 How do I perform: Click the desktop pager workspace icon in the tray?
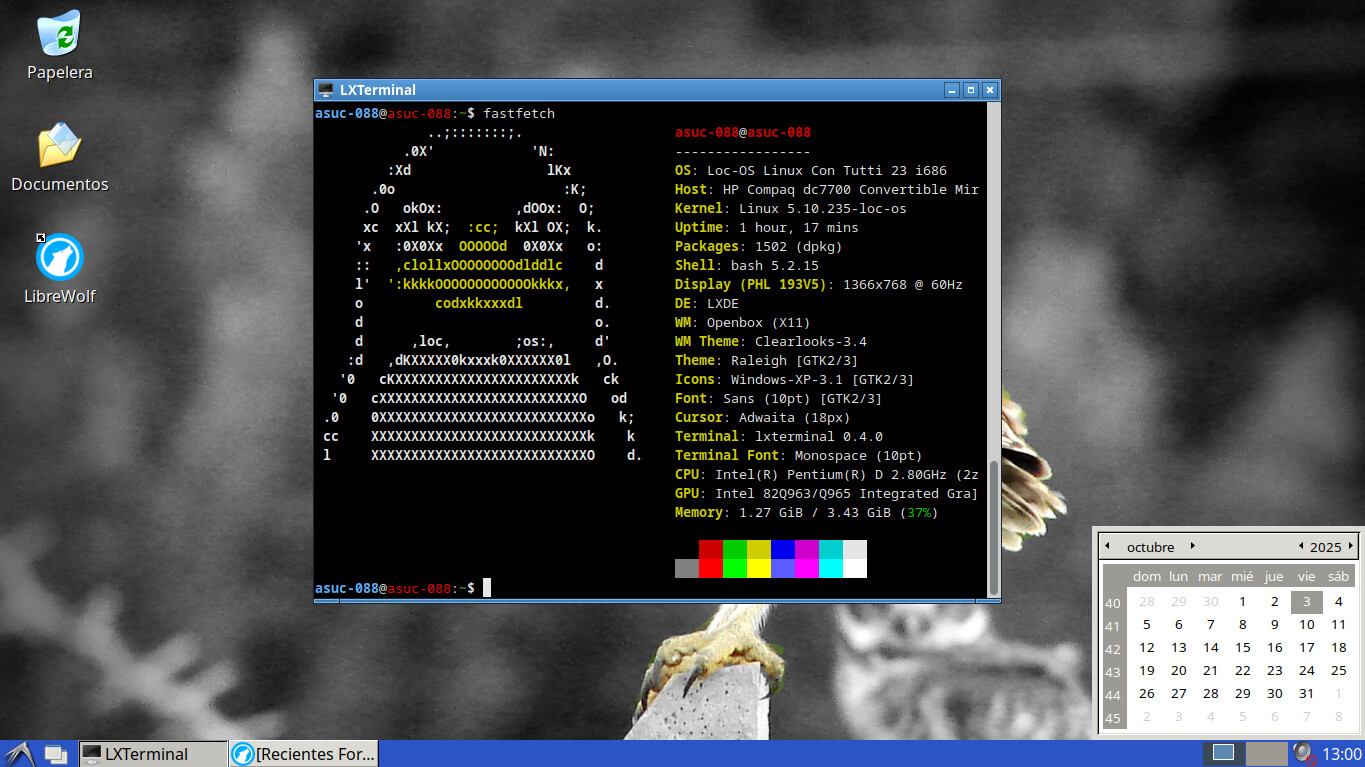[1223, 753]
